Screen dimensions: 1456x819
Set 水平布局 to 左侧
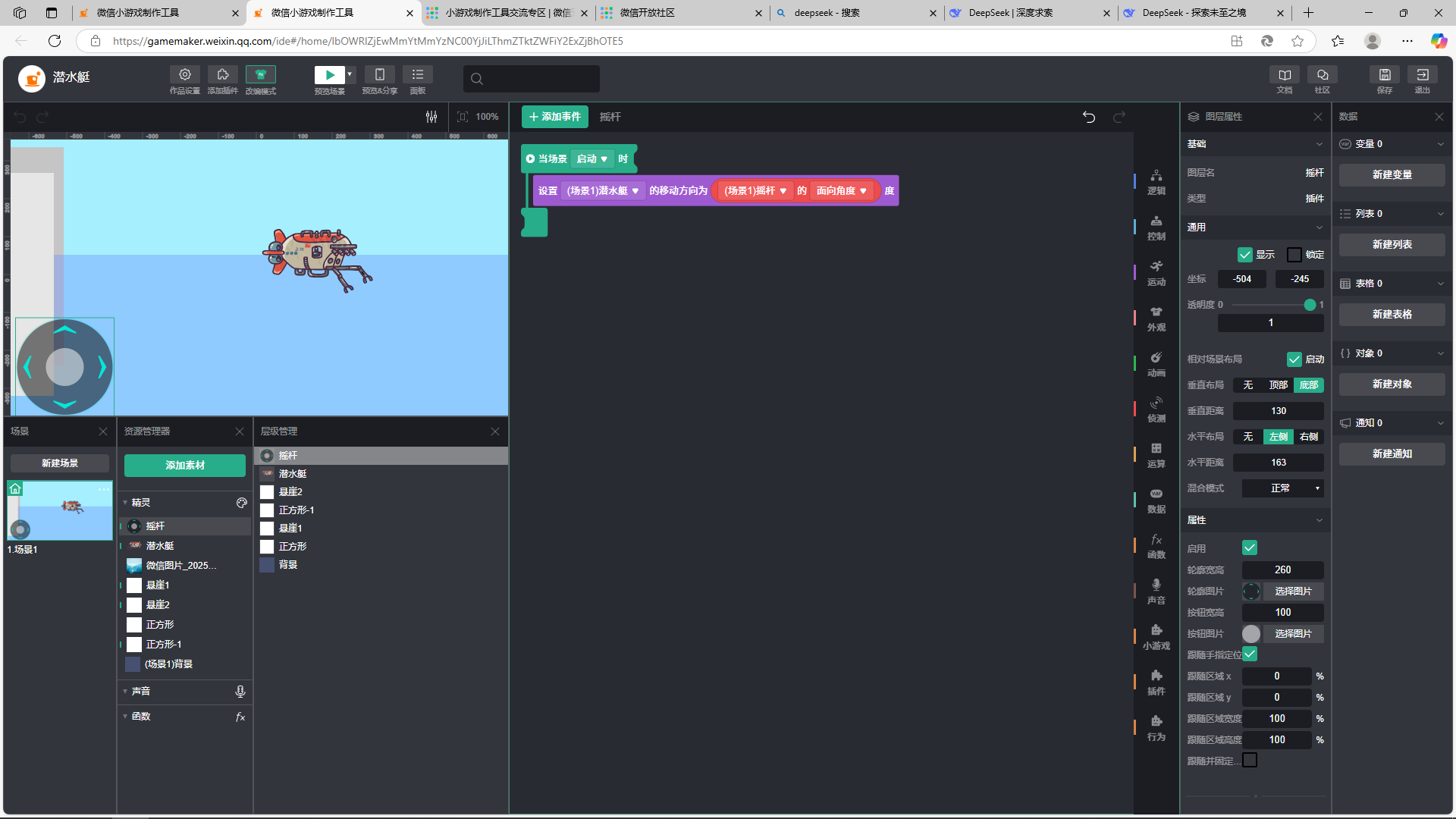[1279, 437]
